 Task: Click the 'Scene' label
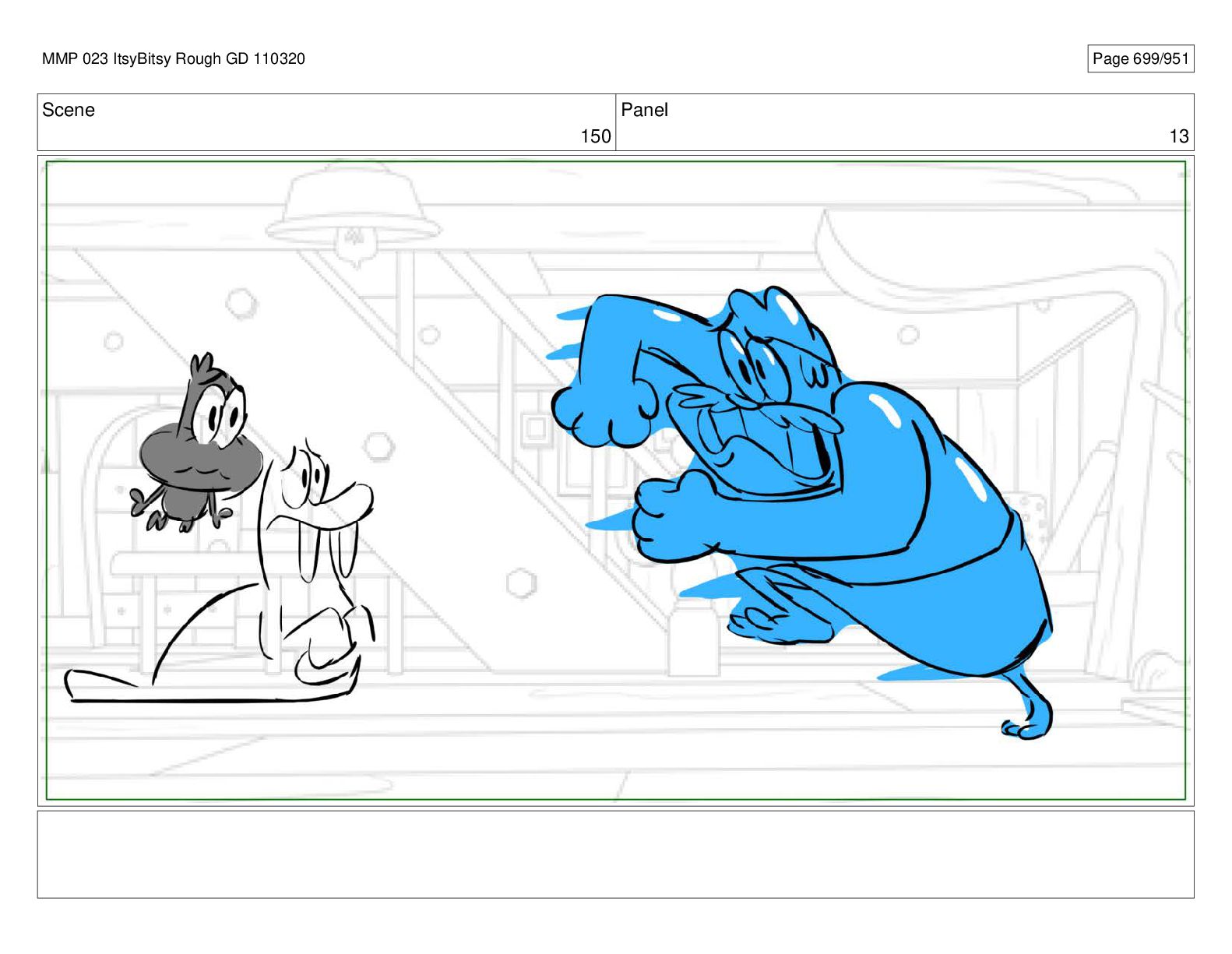pos(69,110)
